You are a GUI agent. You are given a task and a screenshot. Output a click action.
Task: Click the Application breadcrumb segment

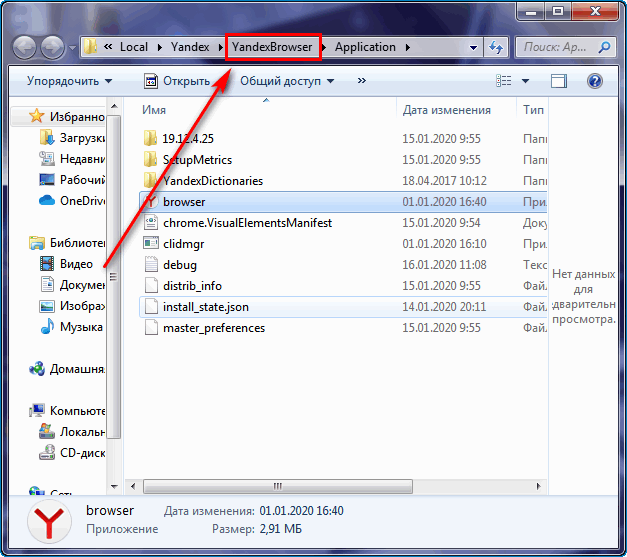[x=365, y=47]
